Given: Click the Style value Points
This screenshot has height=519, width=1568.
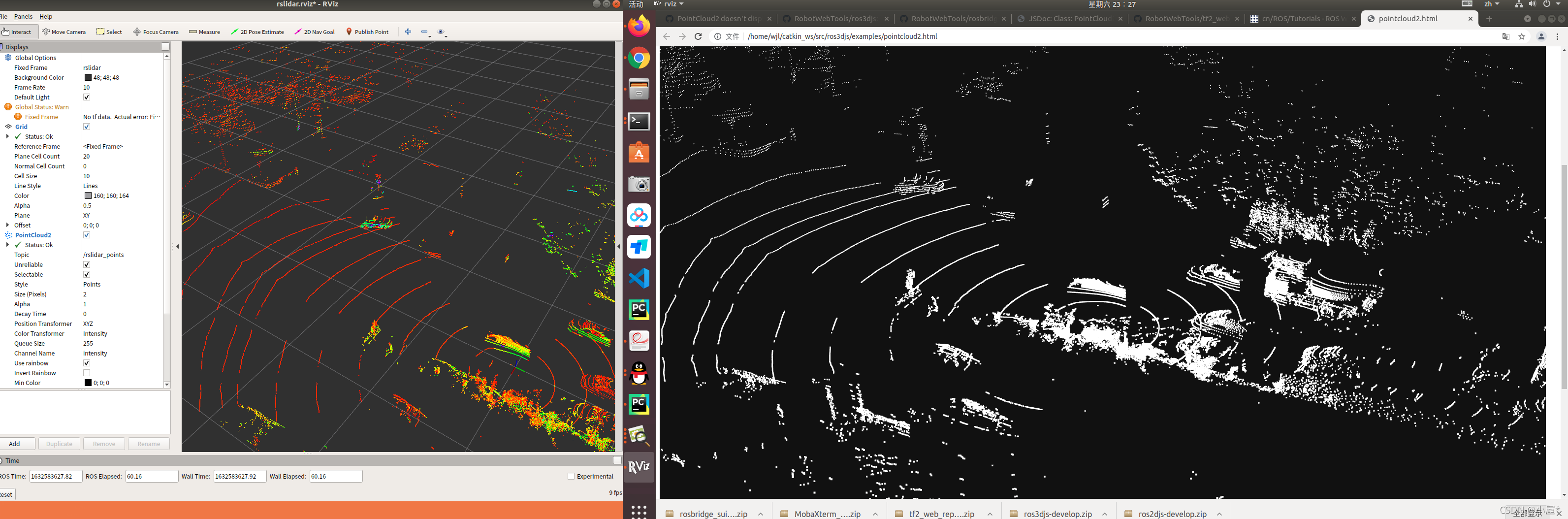Looking at the screenshot, I should (x=92, y=285).
